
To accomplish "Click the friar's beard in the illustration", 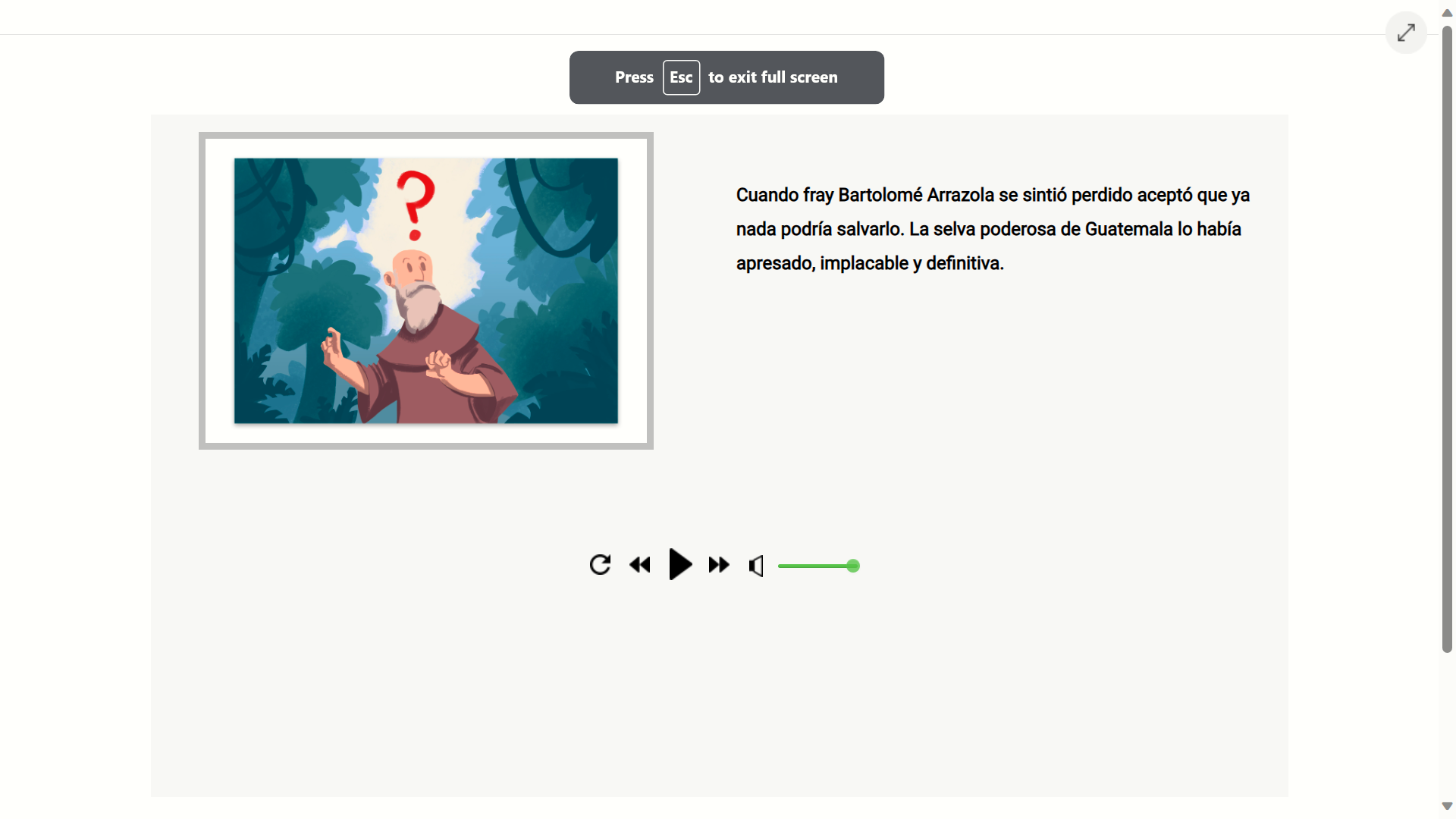I will point(419,305).
